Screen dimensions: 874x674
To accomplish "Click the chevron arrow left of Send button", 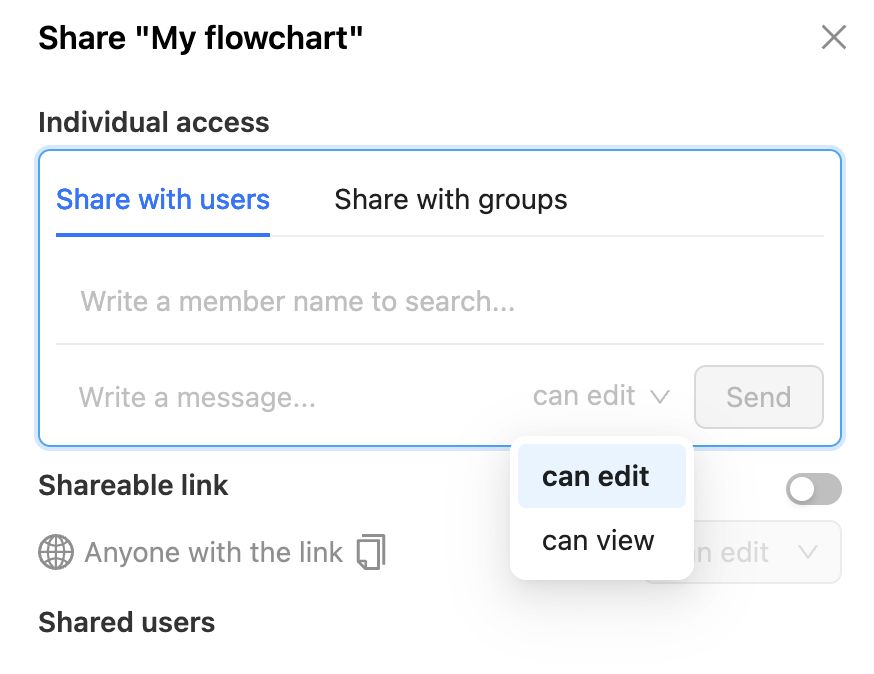I will pyautogui.click(x=660, y=397).
